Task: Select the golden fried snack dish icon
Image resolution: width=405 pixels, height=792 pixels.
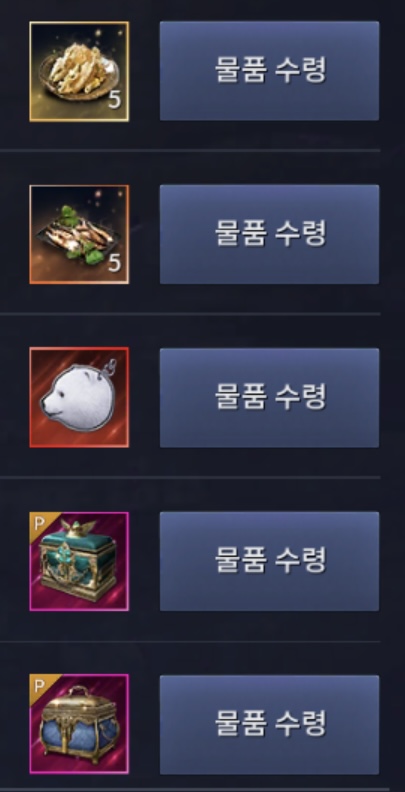Action: point(79,72)
